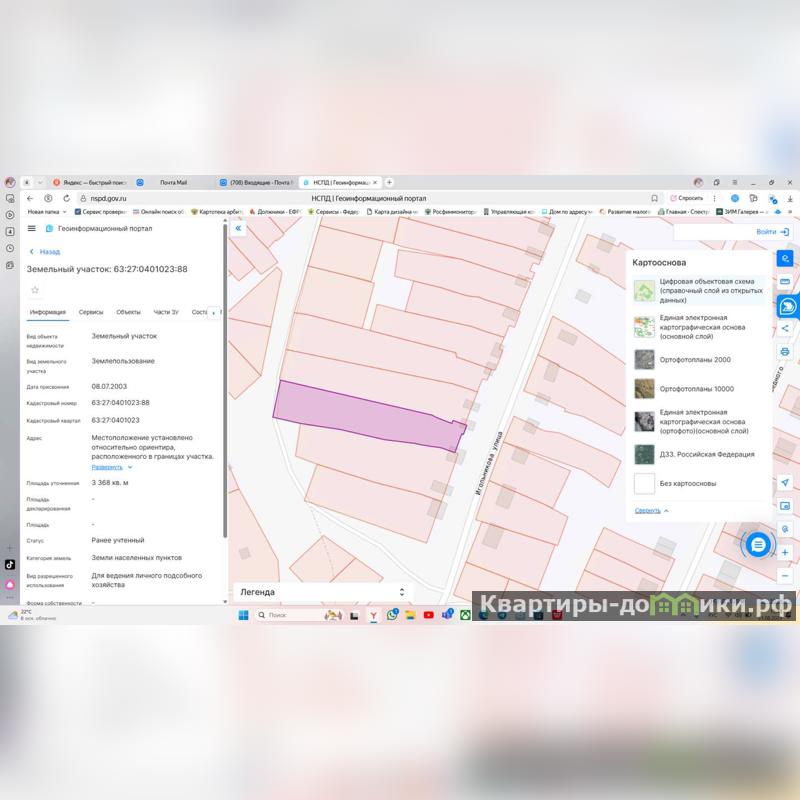
Task: Click the share map icon
Action: (x=785, y=328)
